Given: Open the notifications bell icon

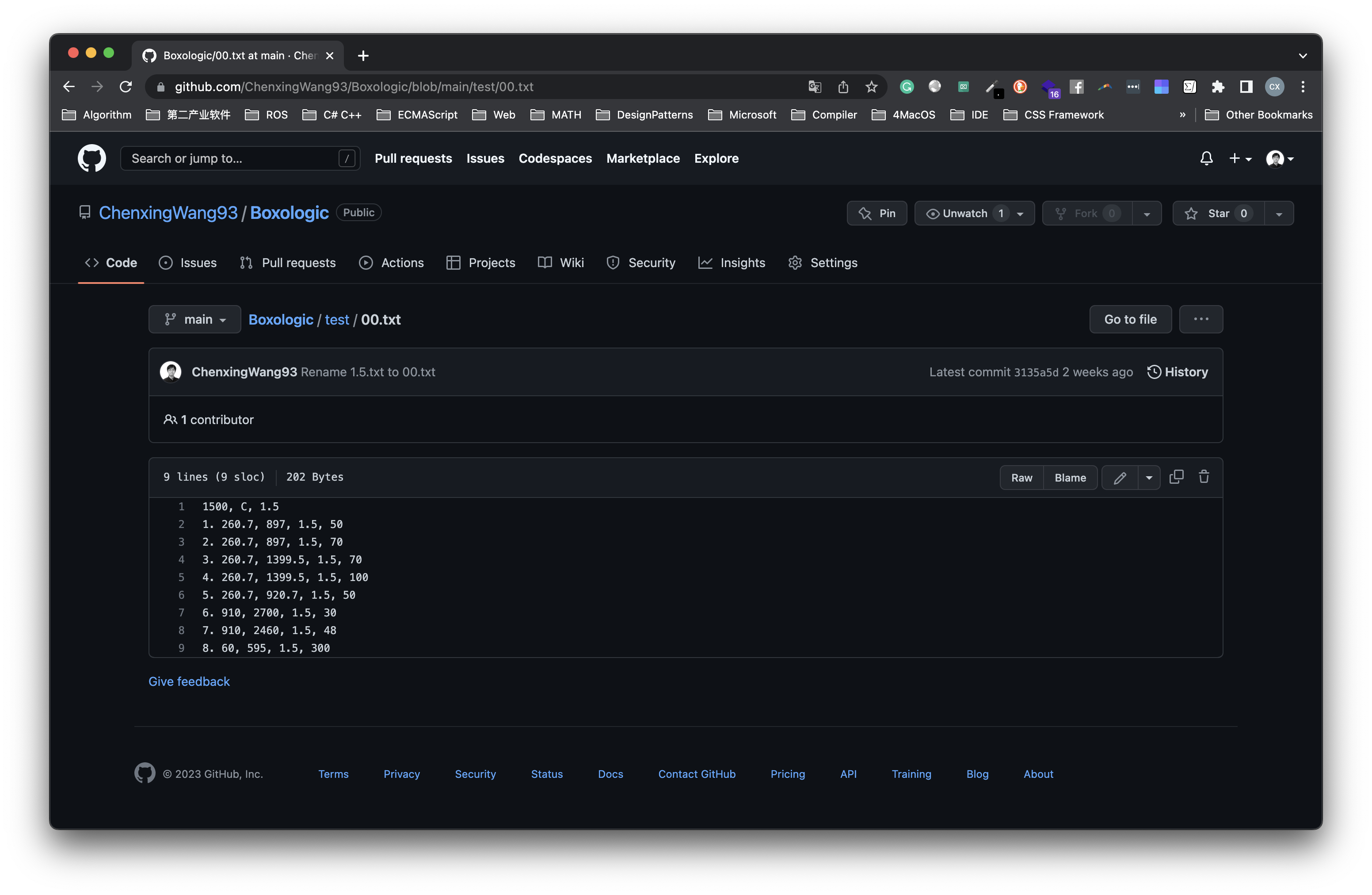Looking at the screenshot, I should click(1206, 158).
